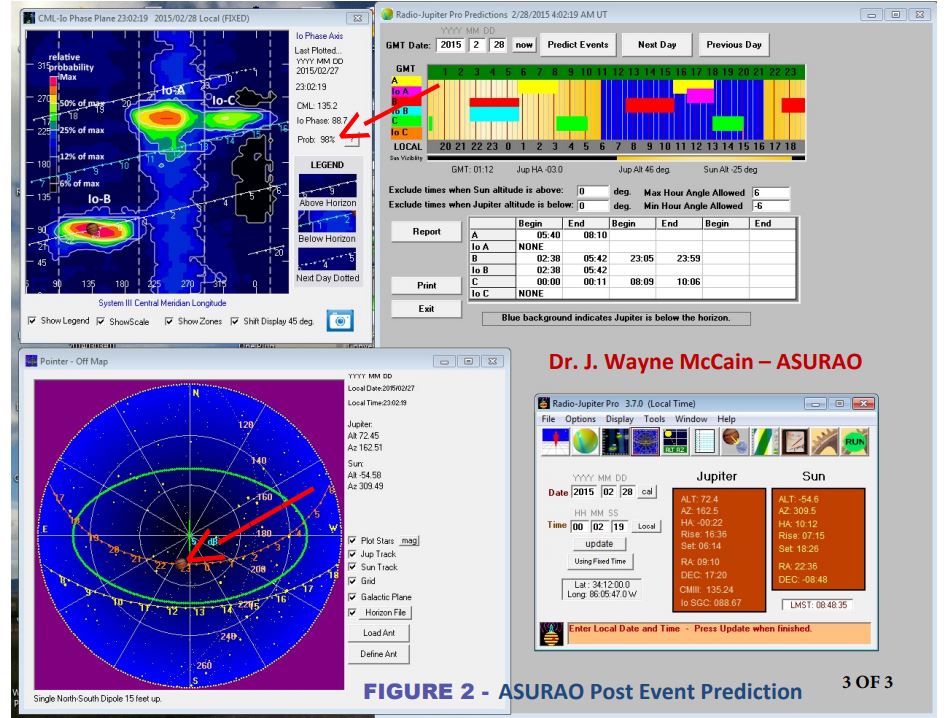Open the lined notepad toolbar icon
946x718 pixels.
click(705, 442)
